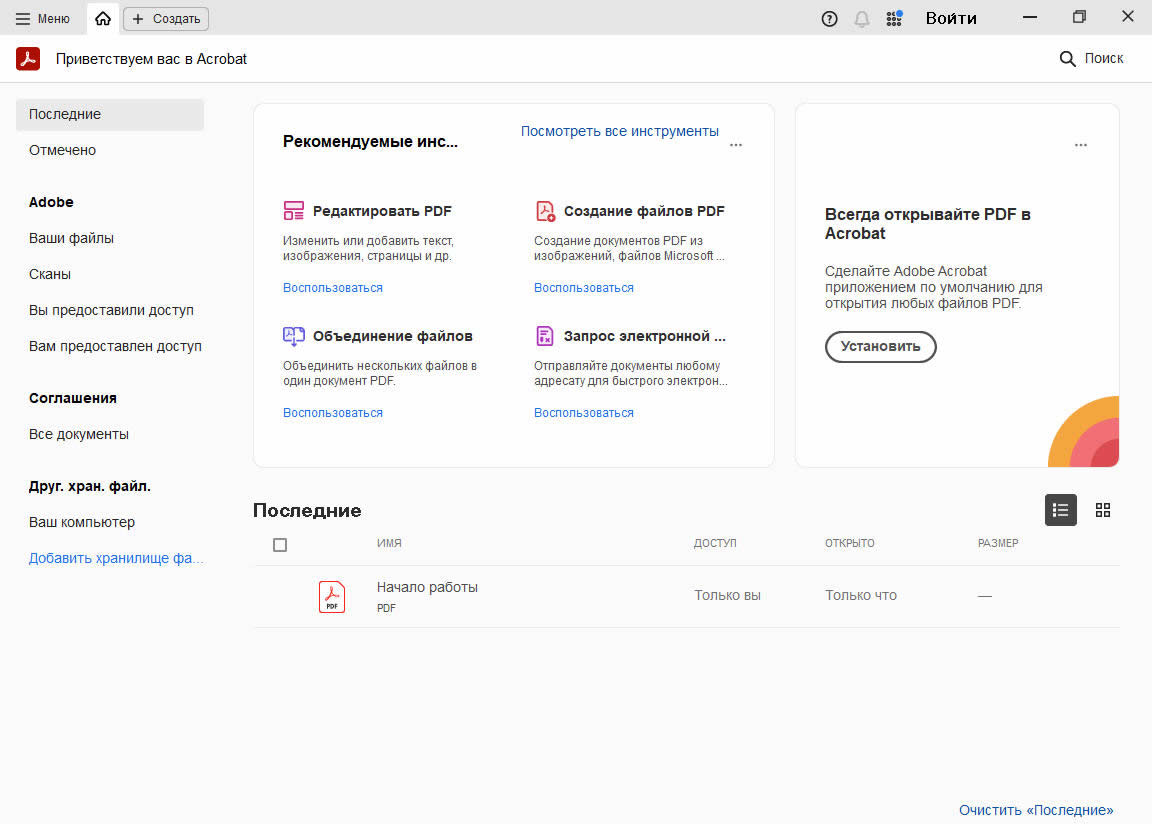Open Отмечено in the sidebar
The image size is (1152, 824).
pyautogui.click(x=62, y=150)
